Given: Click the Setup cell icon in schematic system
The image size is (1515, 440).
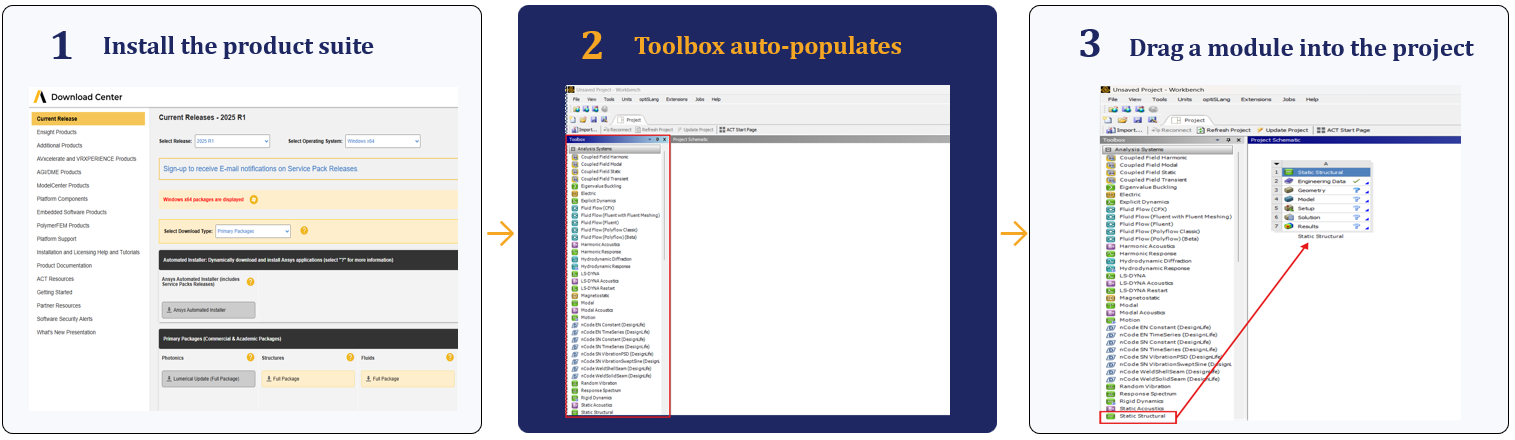Looking at the screenshot, I should click(x=1288, y=208).
